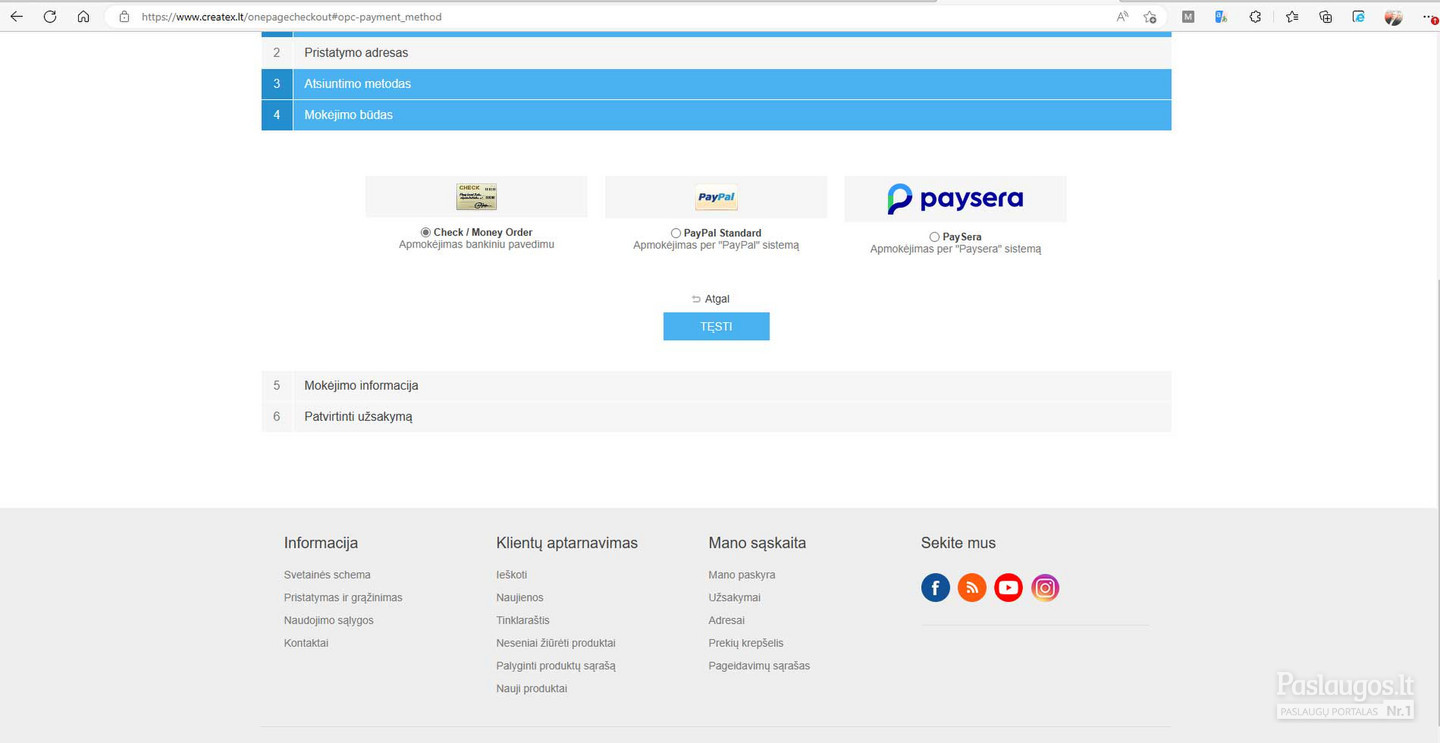The width and height of the screenshot is (1440, 743).
Task: Open the translate extension icon
Action: coord(1221,17)
